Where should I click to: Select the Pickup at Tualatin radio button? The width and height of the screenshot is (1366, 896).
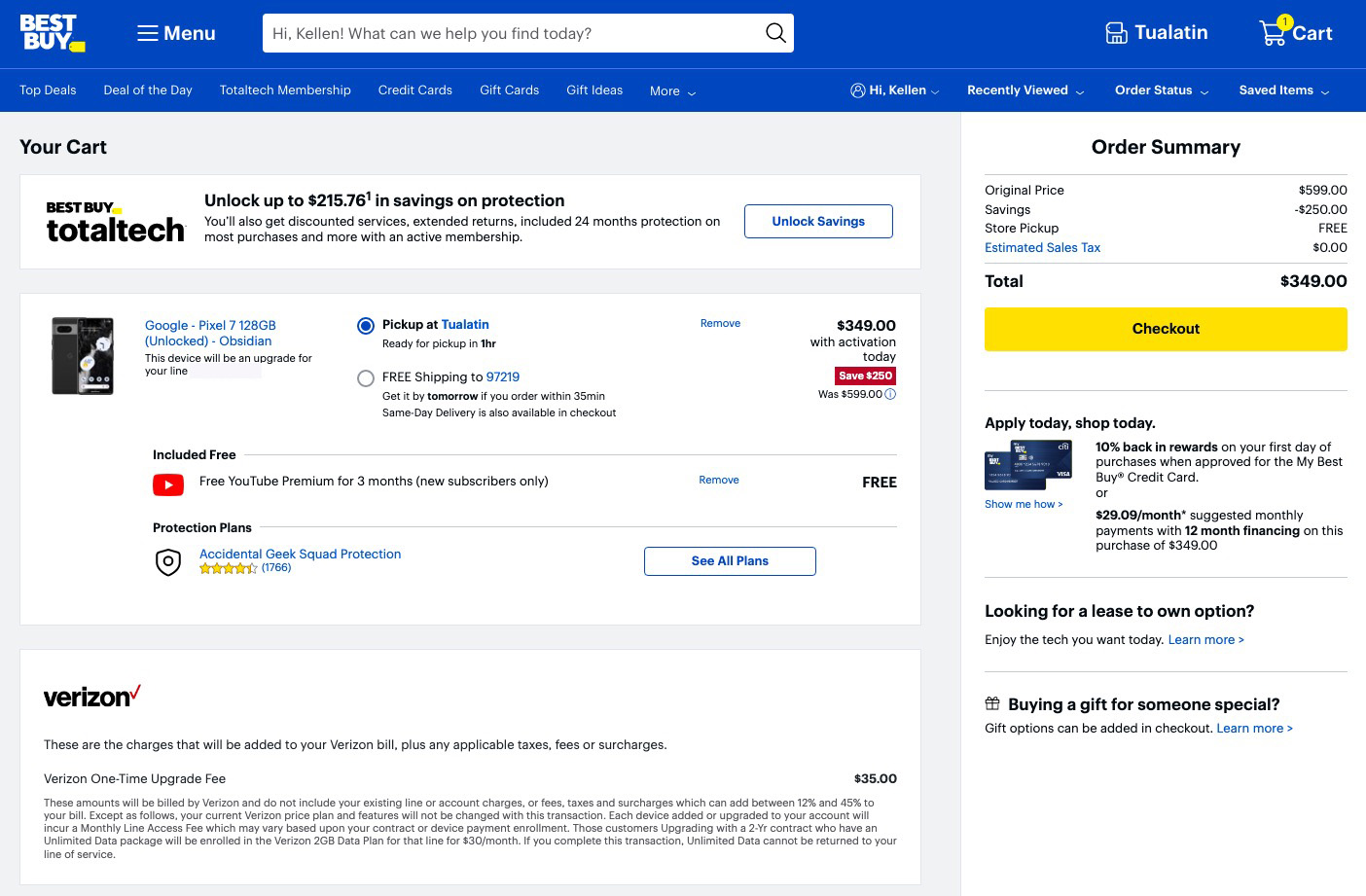pos(366,326)
